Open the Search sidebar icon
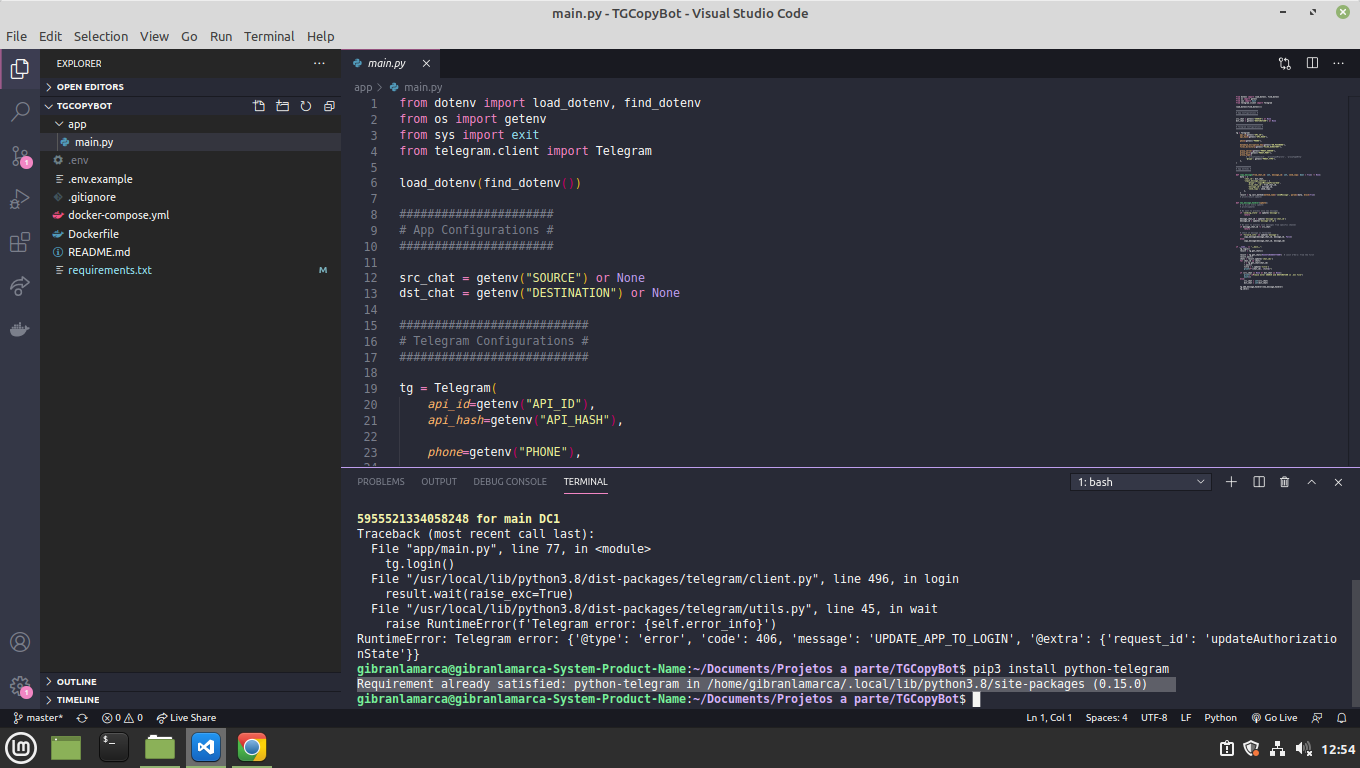Screen dimensions: 1360x768 coord(20,112)
